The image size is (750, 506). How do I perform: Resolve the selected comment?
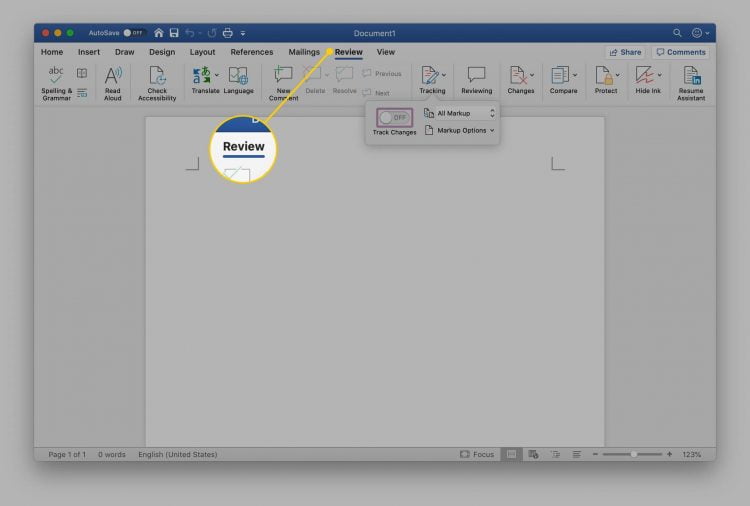344,79
